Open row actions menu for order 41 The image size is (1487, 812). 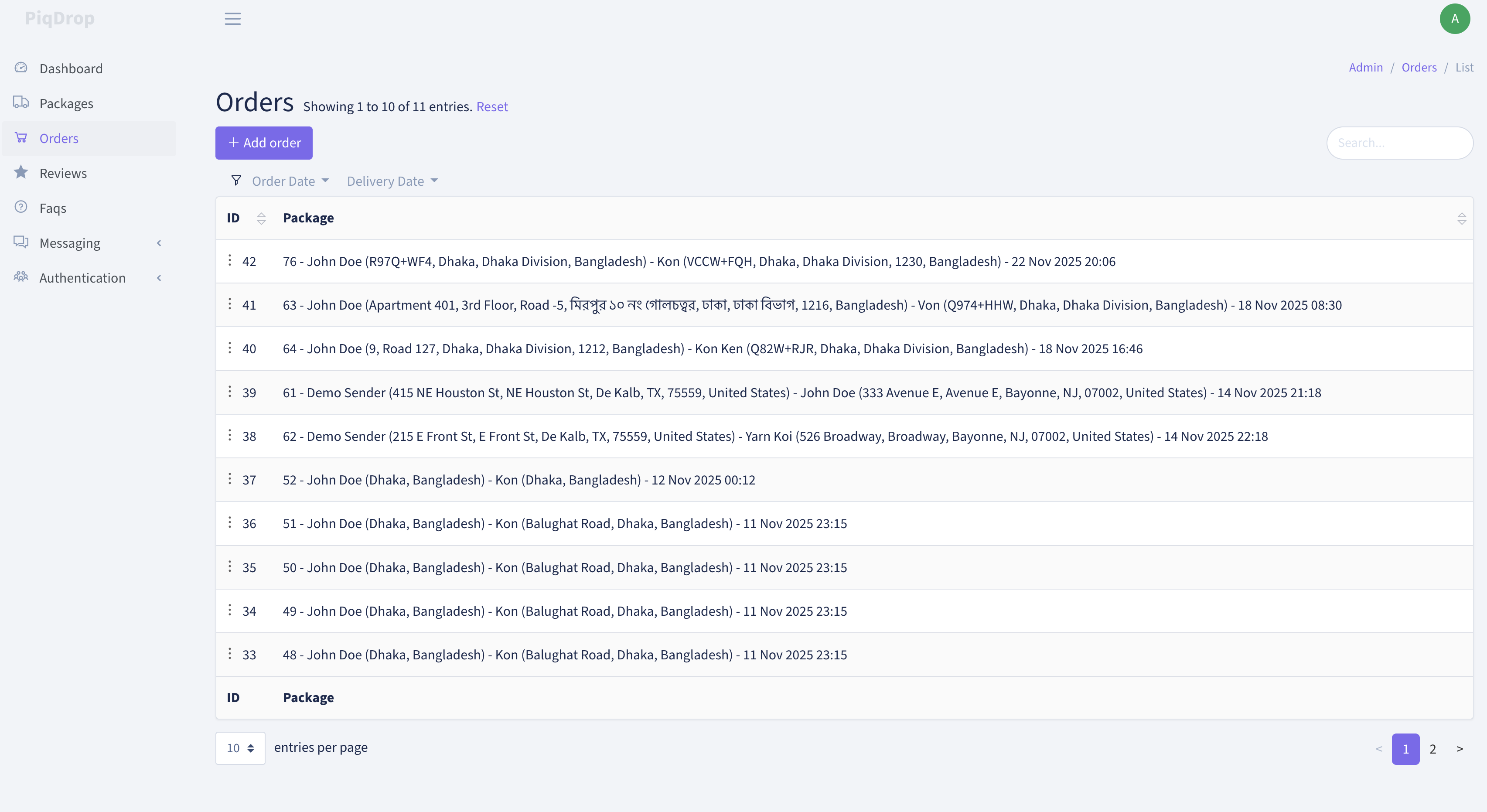(230, 304)
